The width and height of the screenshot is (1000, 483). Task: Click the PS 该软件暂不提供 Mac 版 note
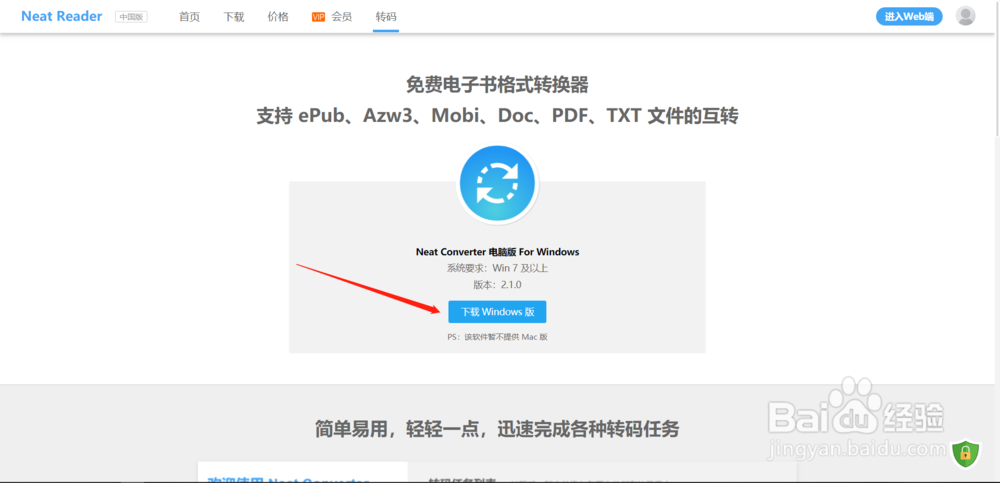[x=497, y=337]
